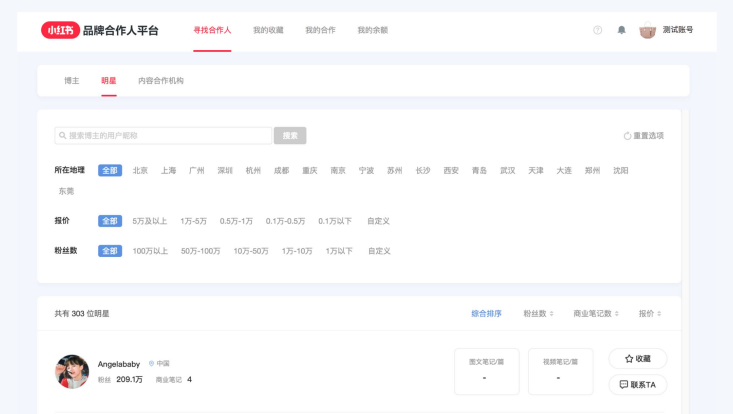Switch to the 博主 tab
Screen dimensions: 733x414
(x=72, y=81)
